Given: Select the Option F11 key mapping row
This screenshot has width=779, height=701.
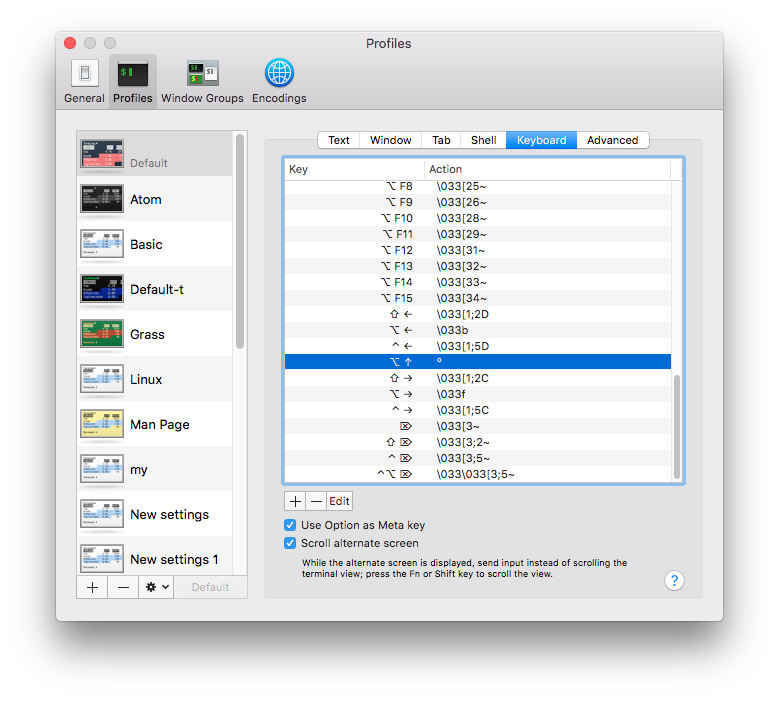Looking at the screenshot, I should click(477, 234).
